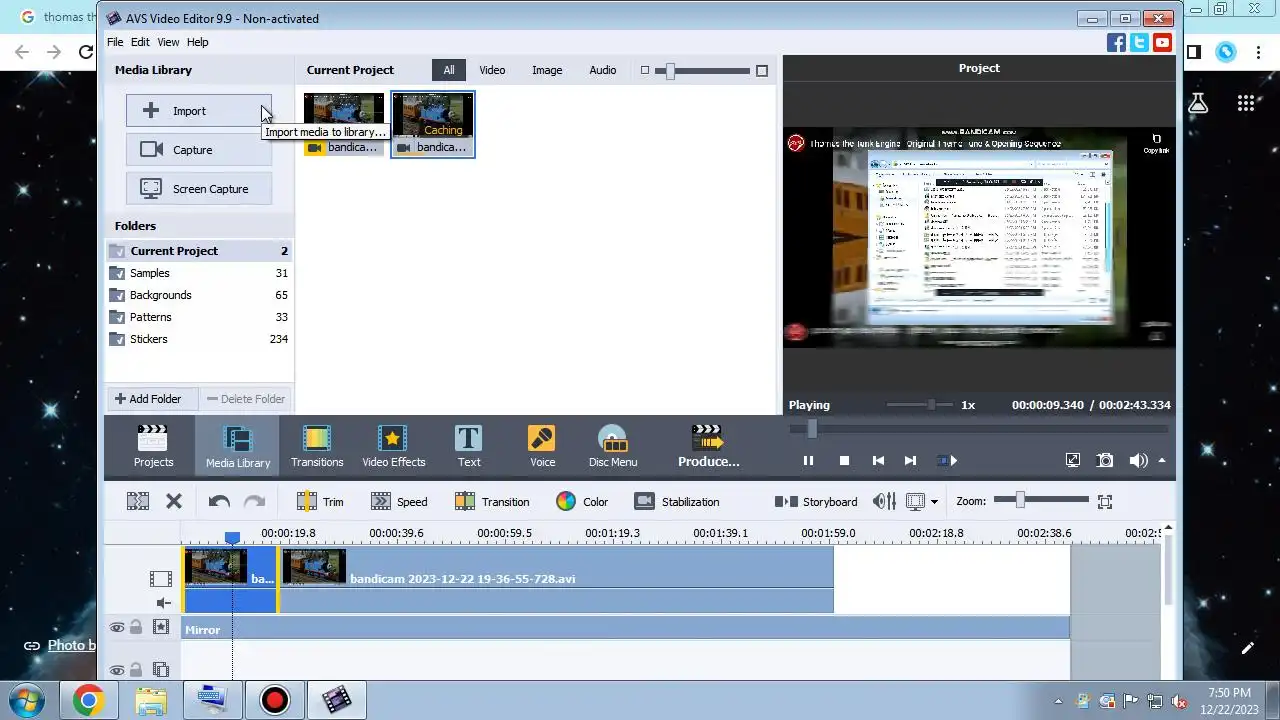Open the Edit menu
Viewport: 1280px width, 720px height.
[x=140, y=42]
